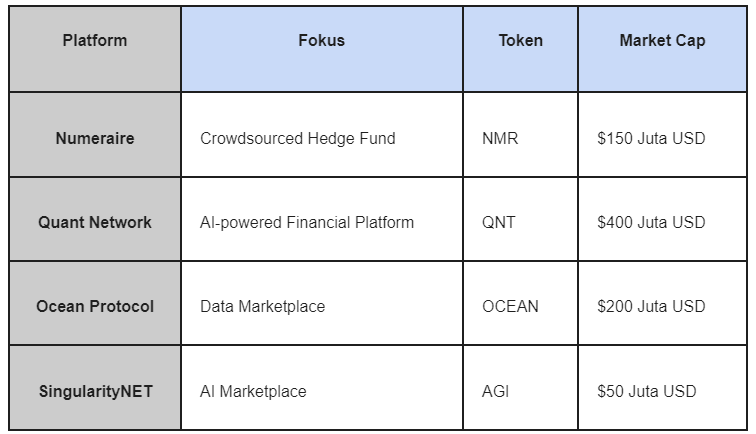This screenshot has height=434, width=756.
Task: Select the AI-powered Financial Platform cell
Action: (x=322, y=219)
